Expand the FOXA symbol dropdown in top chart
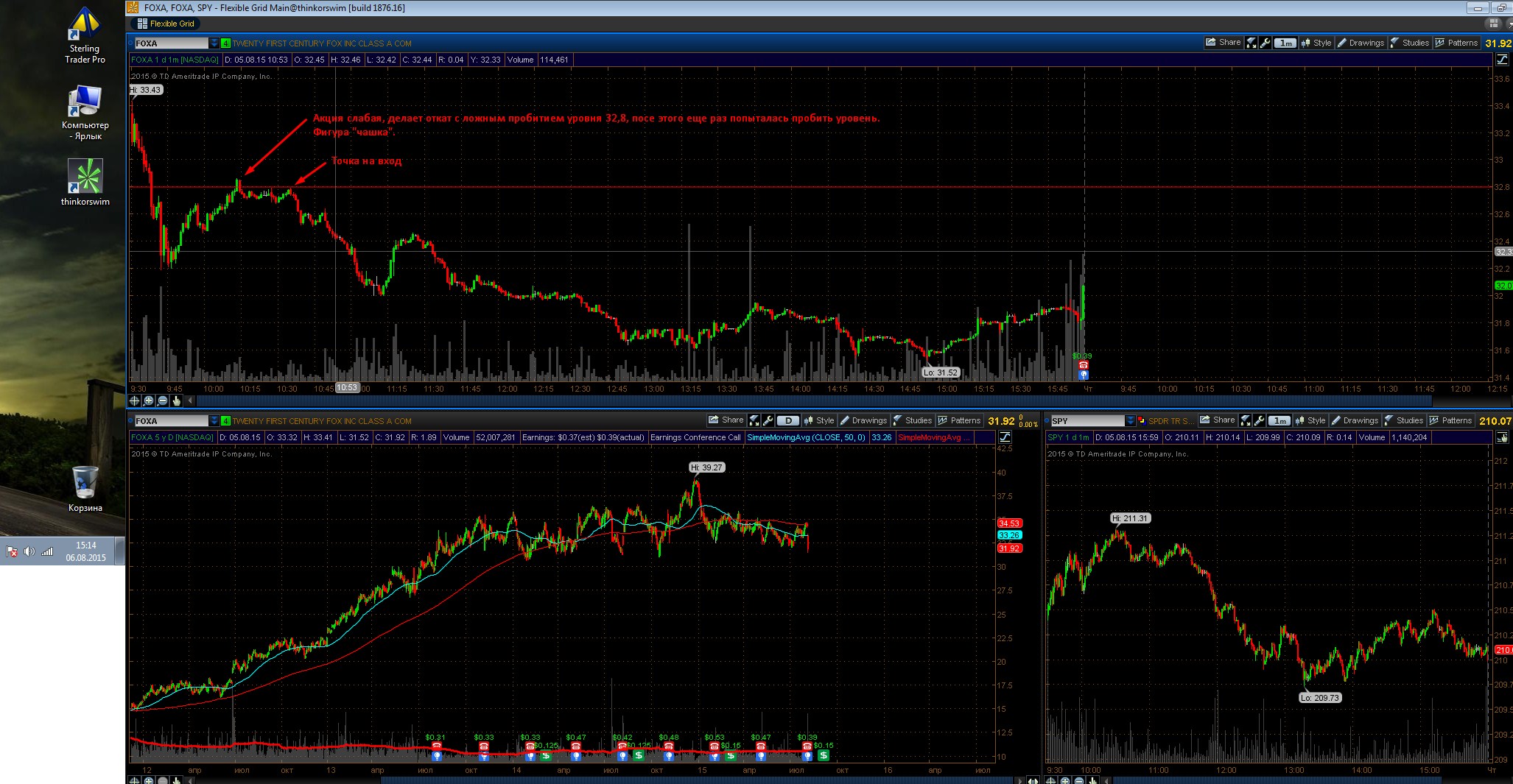This screenshot has width=1513, height=784. (214, 43)
